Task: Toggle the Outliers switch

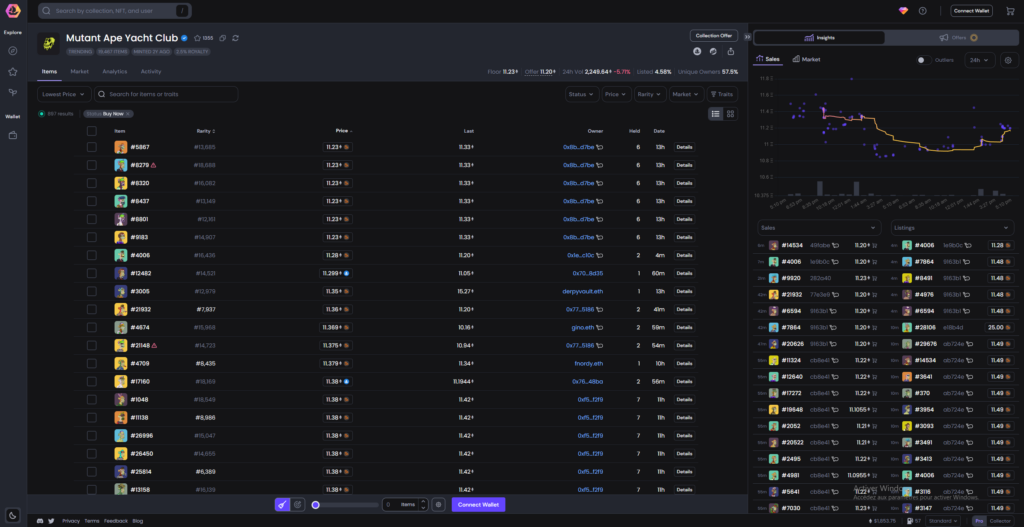Action: tap(923, 60)
